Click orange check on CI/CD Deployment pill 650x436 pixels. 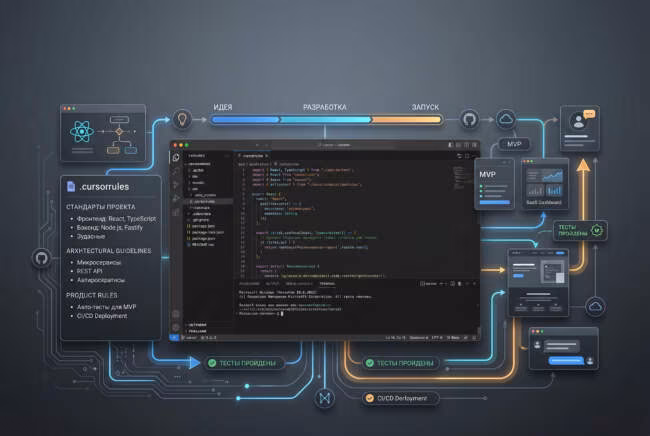pyautogui.click(x=369, y=398)
